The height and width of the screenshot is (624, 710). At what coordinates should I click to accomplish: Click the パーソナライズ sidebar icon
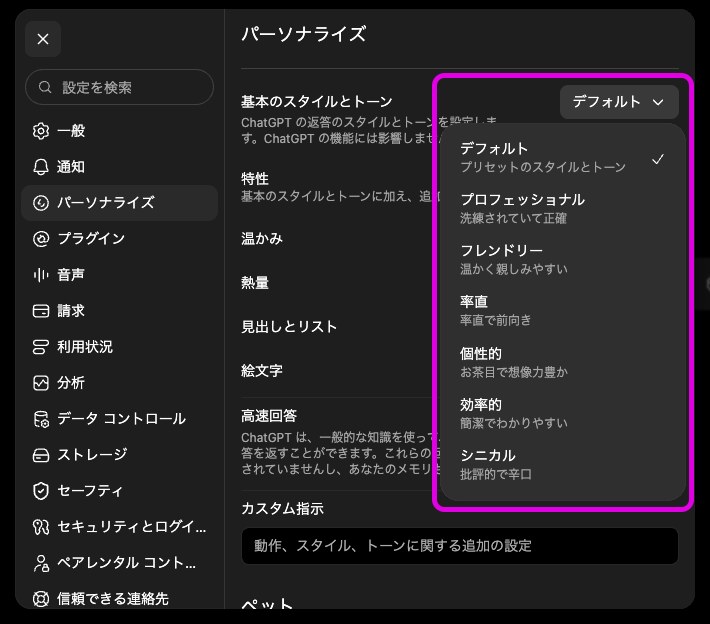41,202
